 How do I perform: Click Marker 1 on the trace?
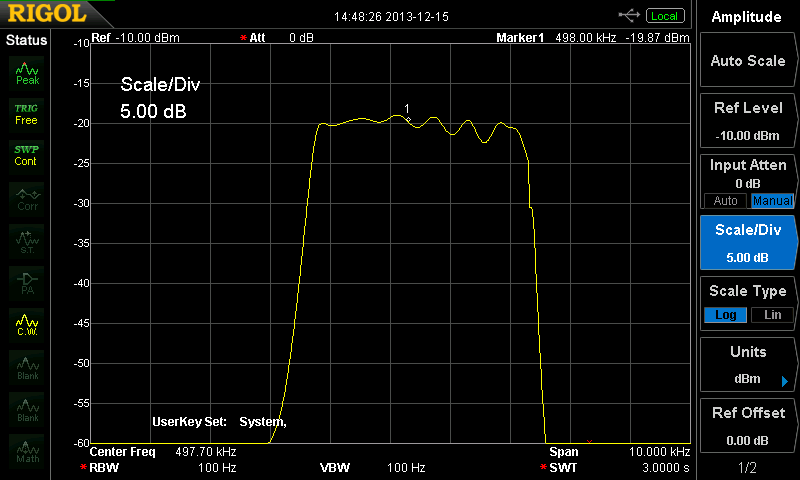point(408,119)
